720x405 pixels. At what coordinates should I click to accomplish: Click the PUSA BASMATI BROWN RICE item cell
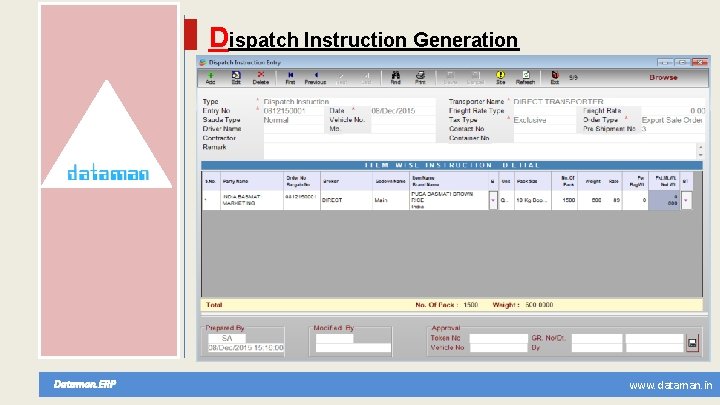tap(449, 201)
